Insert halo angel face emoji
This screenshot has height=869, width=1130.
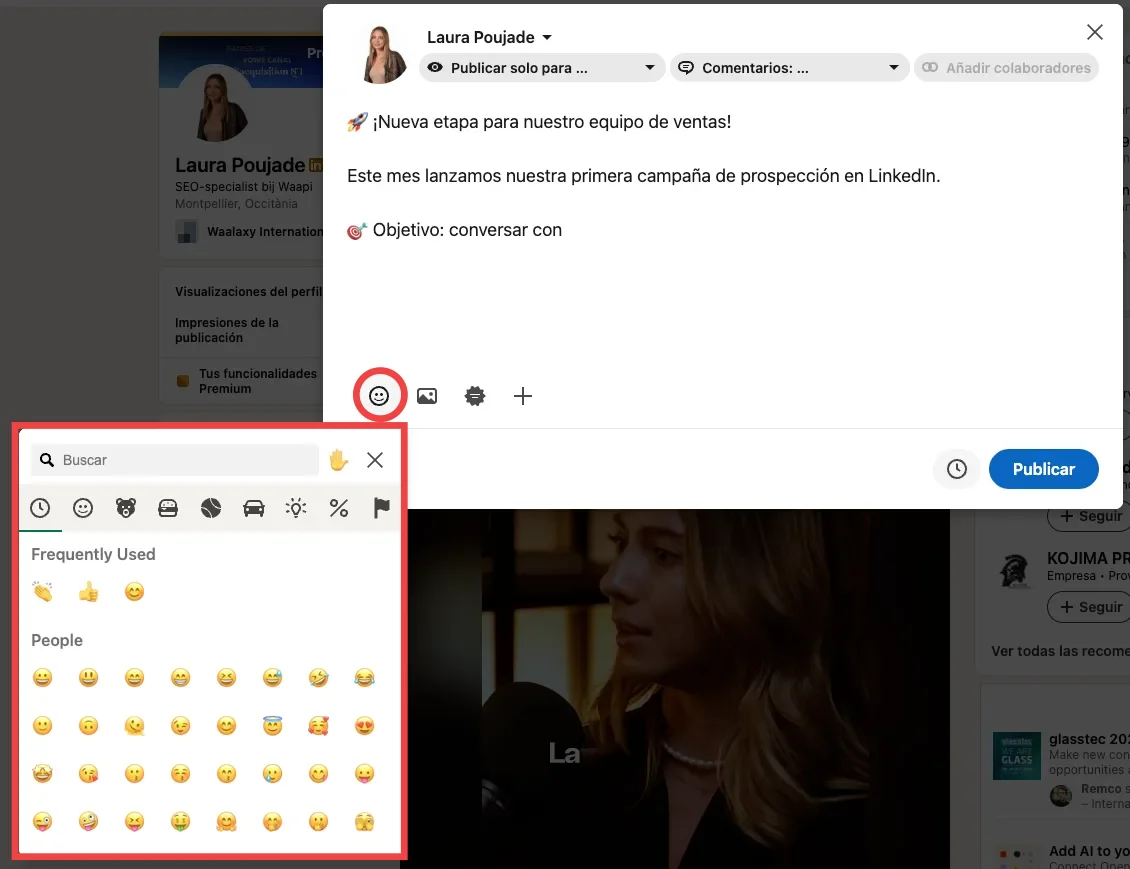[272, 725]
